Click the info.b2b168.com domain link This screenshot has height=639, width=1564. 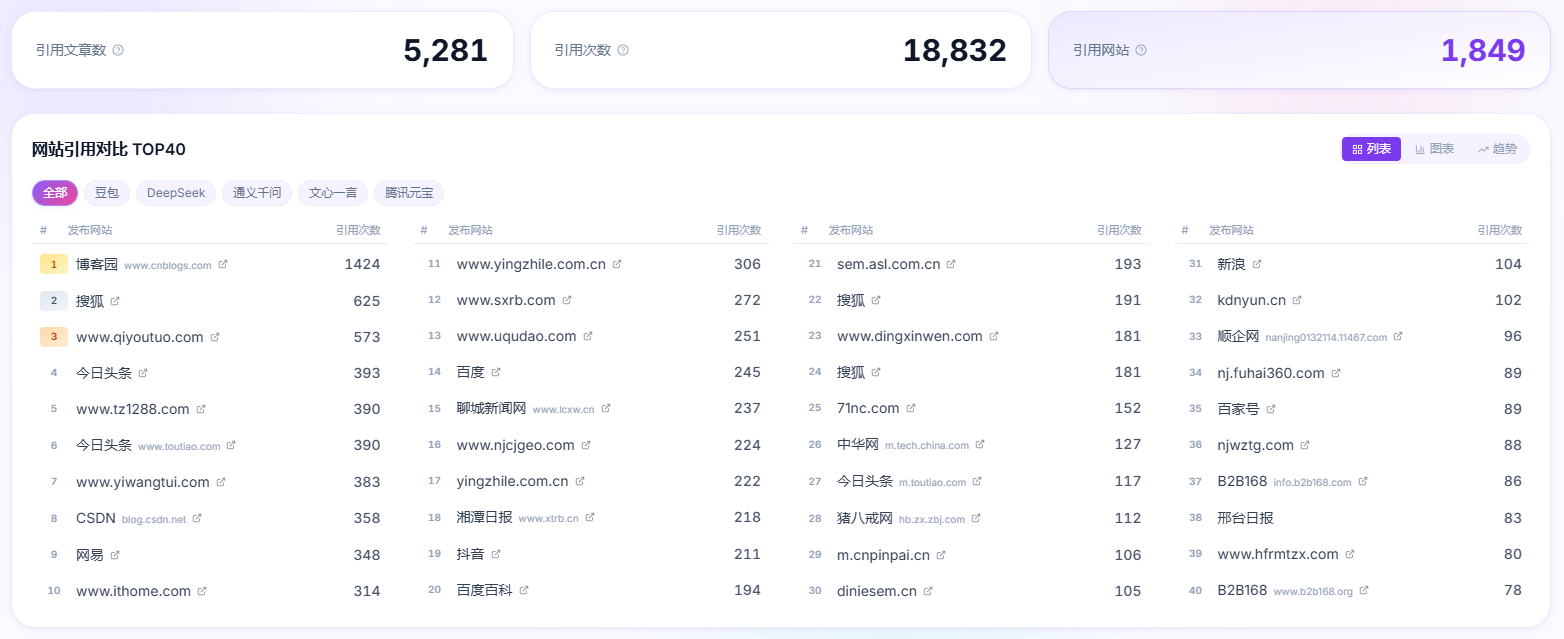coord(1312,482)
